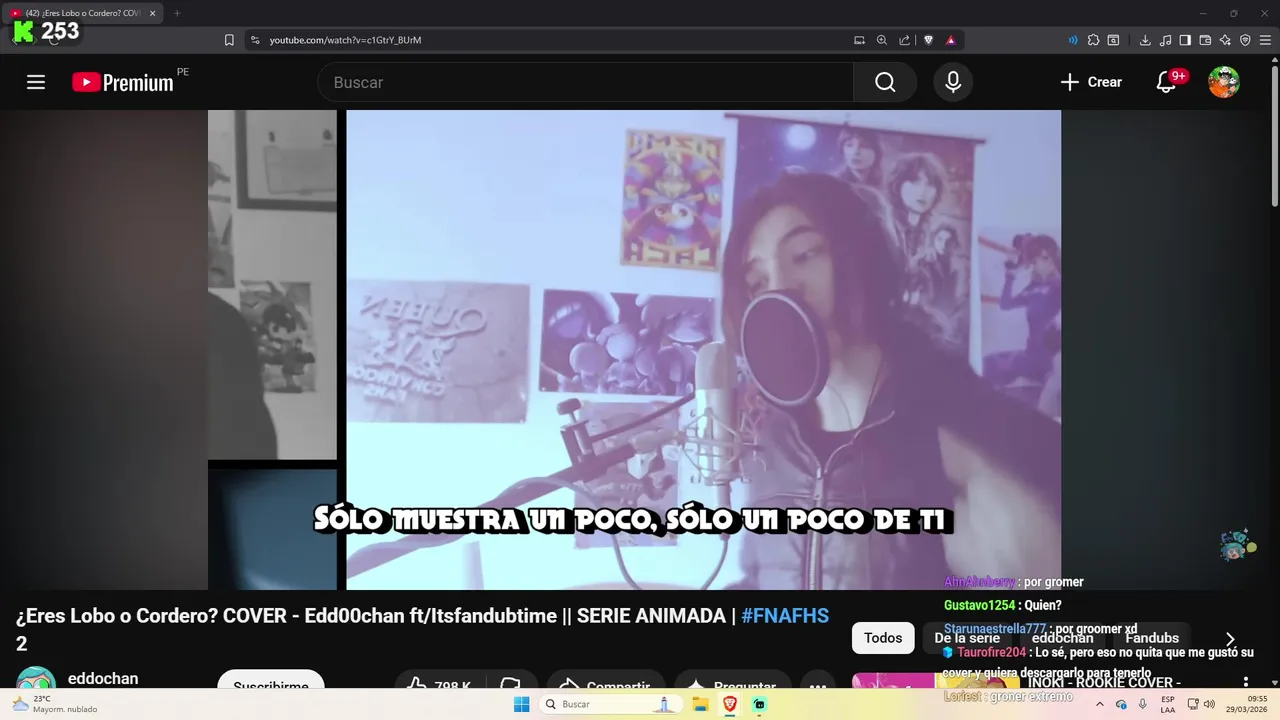Screen dimensions: 1280x720
Task: Open the Windows Start menu
Action: pos(521,704)
